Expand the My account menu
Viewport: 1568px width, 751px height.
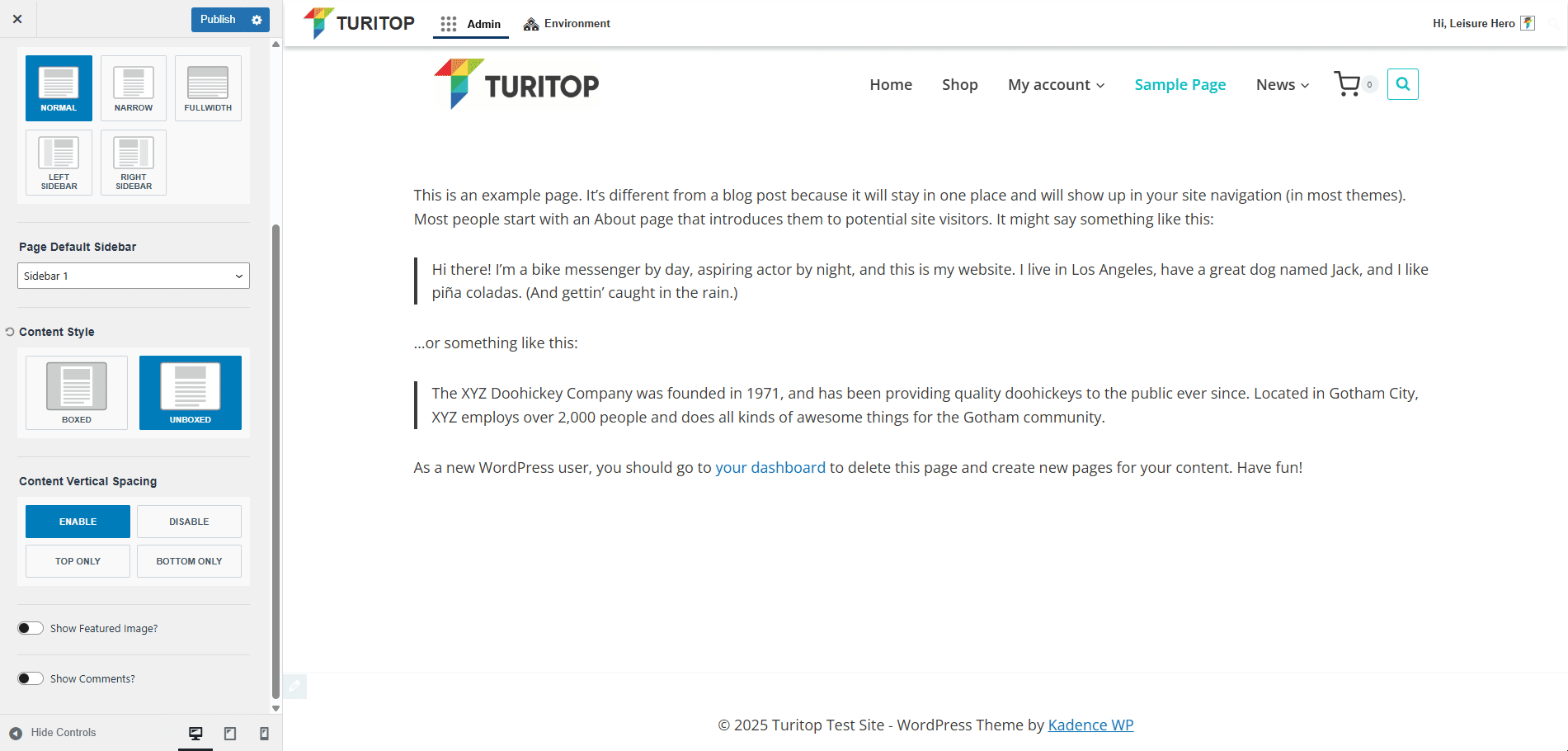click(1056, 85)
